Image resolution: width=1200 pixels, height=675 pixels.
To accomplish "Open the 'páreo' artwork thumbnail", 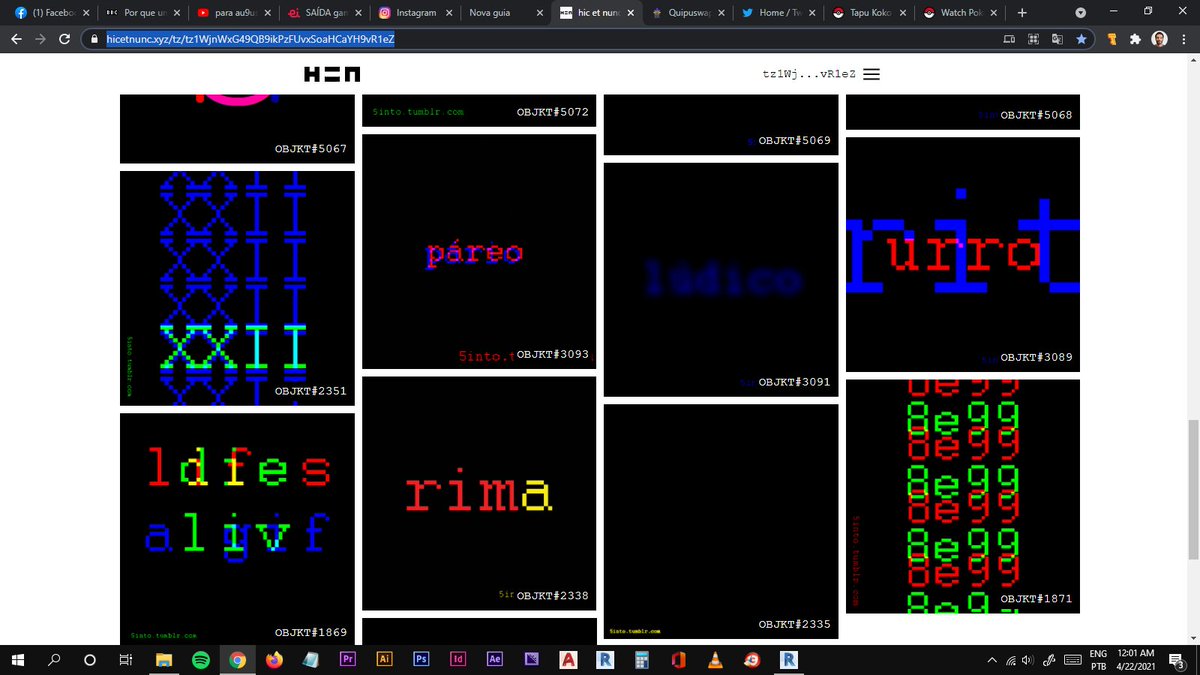I will point(479,252).
